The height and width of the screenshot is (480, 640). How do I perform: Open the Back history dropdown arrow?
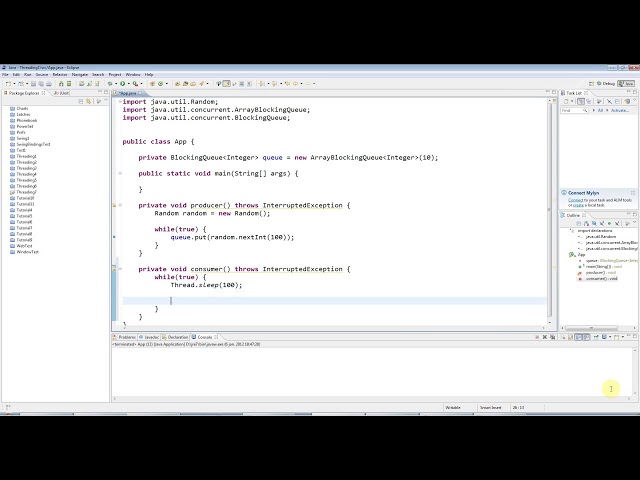(301, 84)
